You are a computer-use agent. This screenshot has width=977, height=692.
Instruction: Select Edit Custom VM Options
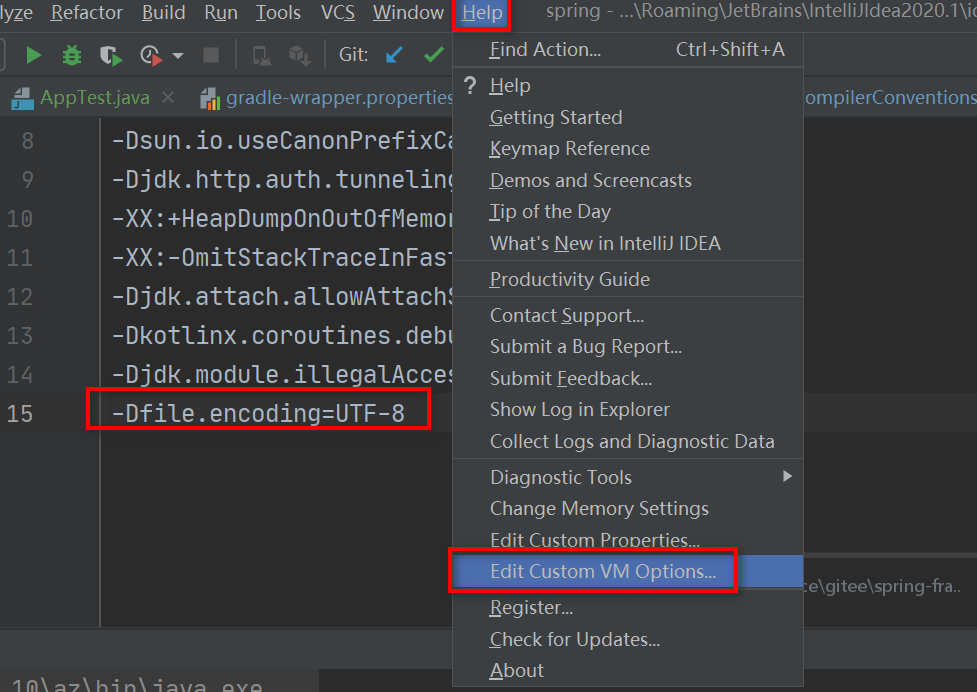(x=628, y=571)
